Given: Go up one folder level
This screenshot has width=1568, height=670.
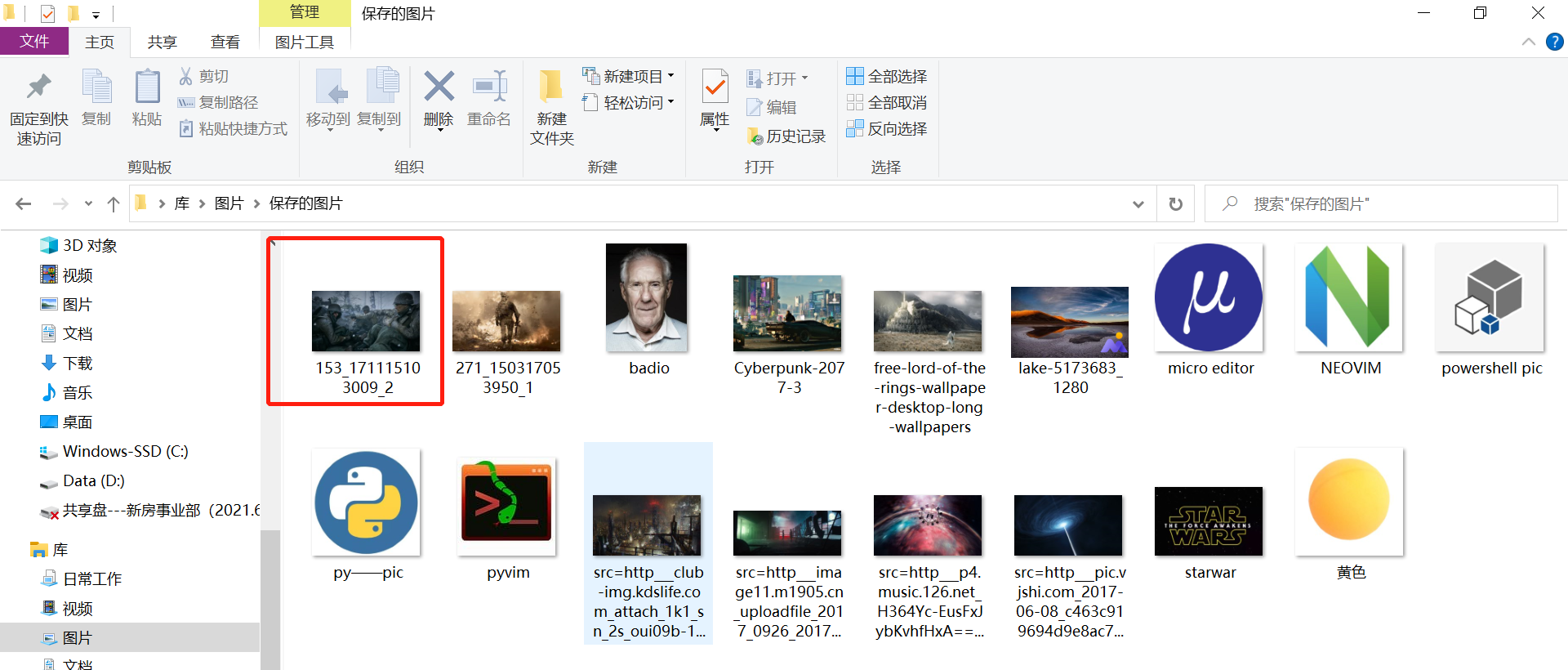Looking at the screenshot, I should coord(114,203).
